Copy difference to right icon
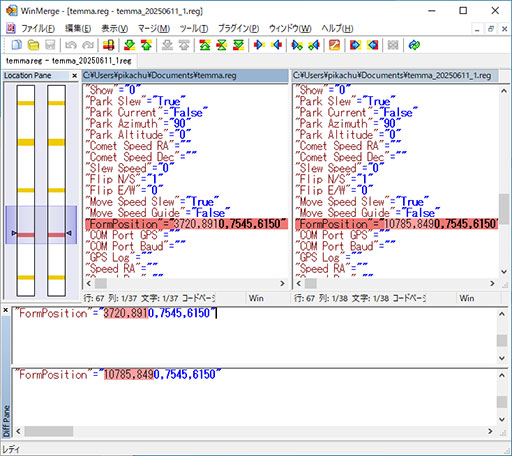The image size is (512, 456). (259, 45)
